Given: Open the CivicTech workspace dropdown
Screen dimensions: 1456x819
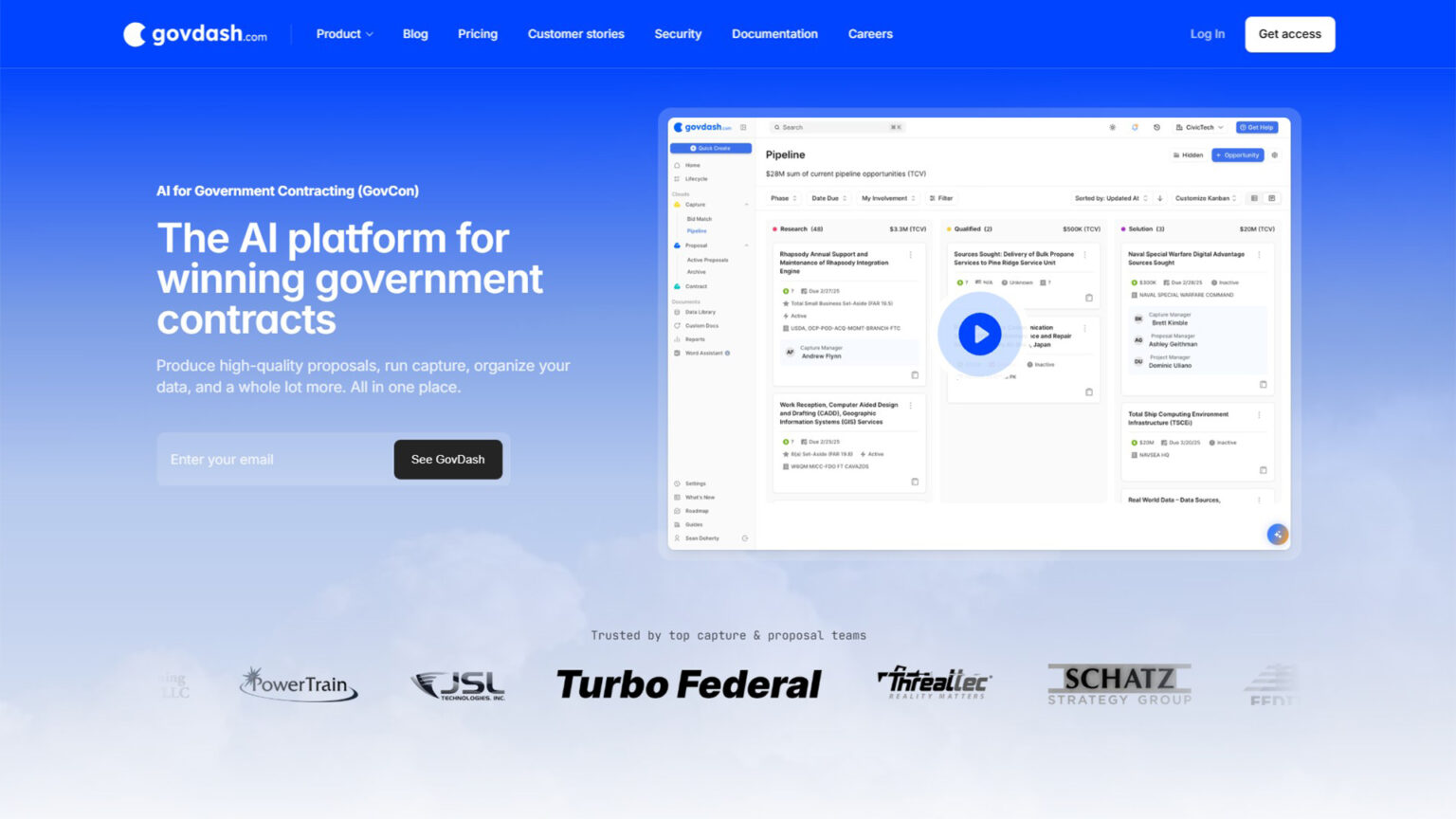Looking at the screenshot, I should [1199, 127].
